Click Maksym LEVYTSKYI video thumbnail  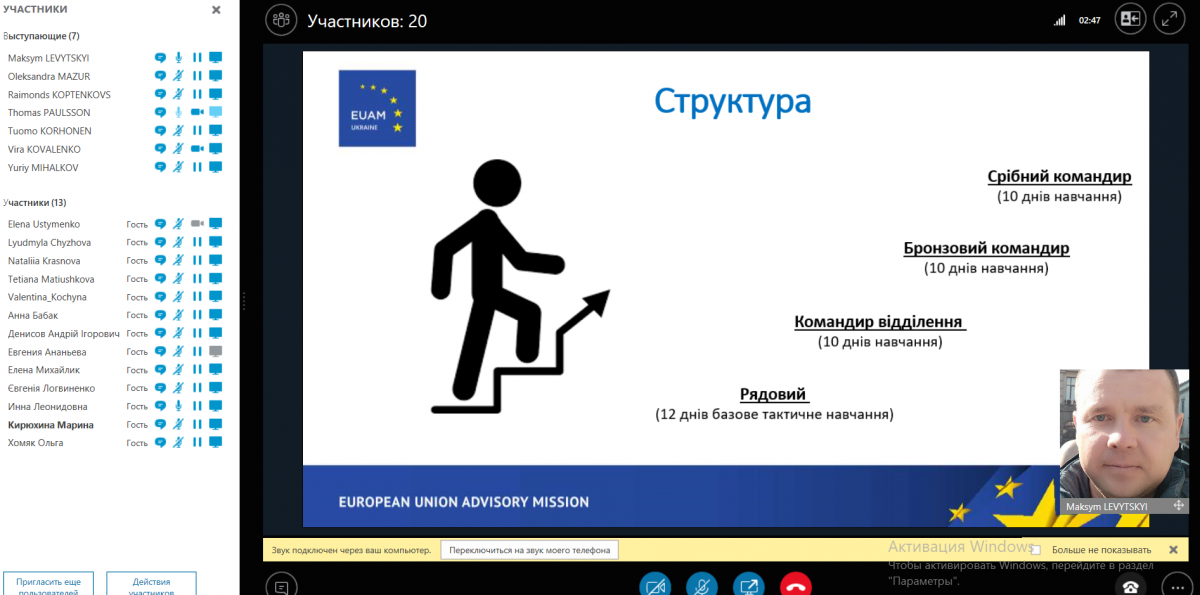pos(1124,440)
